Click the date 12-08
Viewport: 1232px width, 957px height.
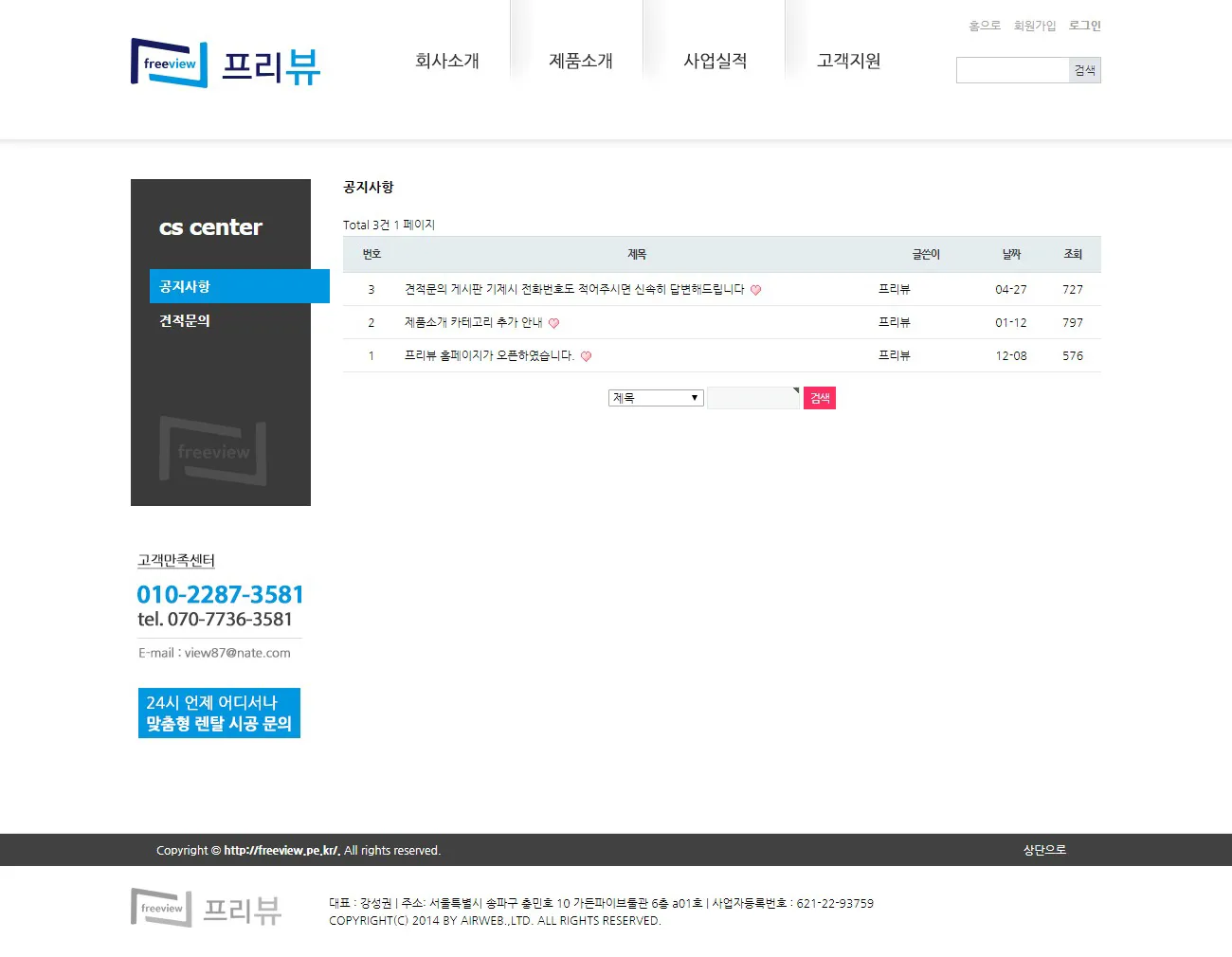pos(1011,355)
